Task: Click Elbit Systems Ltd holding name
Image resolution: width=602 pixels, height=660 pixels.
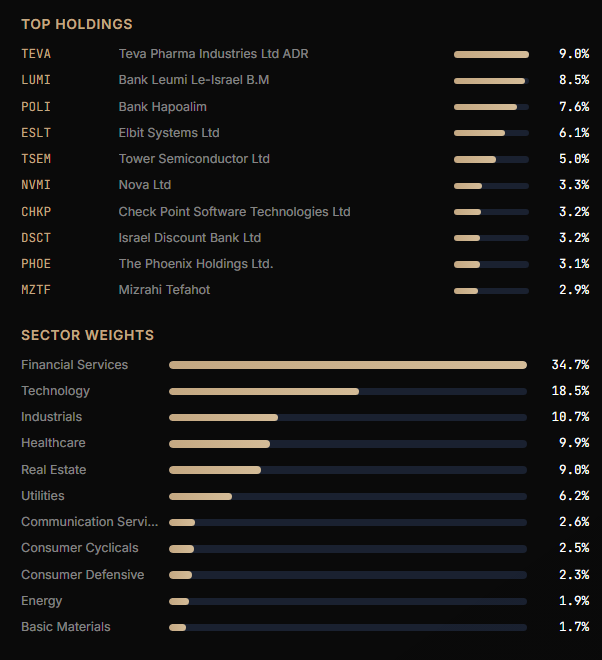Action: [169, 133]
